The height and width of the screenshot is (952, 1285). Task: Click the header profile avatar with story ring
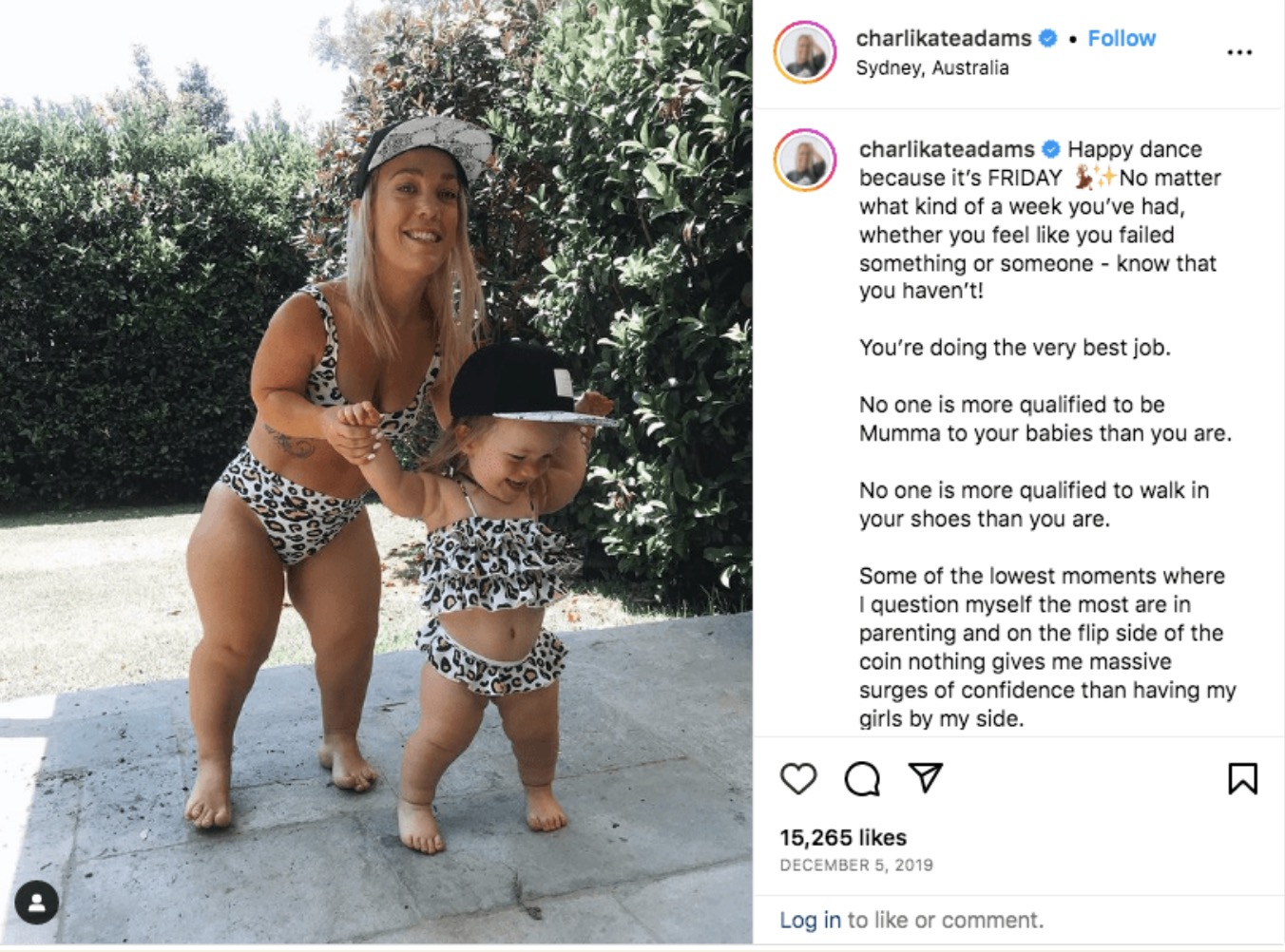pyautogui.click(x=805, y=52)
